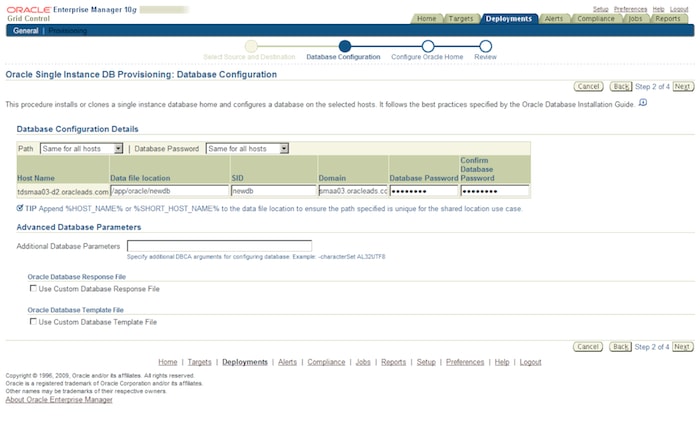
Task: Click the bottom Cancel button
Action: click(588, 347)
